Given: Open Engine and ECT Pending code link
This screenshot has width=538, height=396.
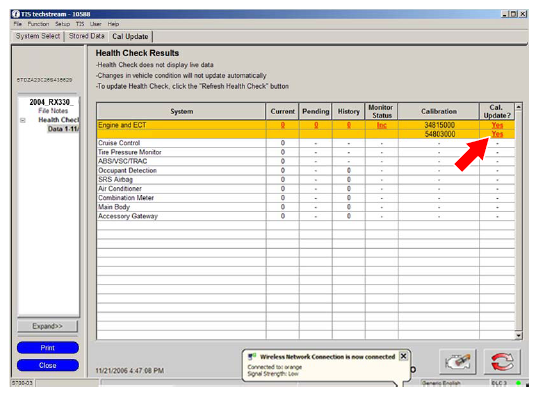Looking at the screenshot, I should [x=316, y=125].
